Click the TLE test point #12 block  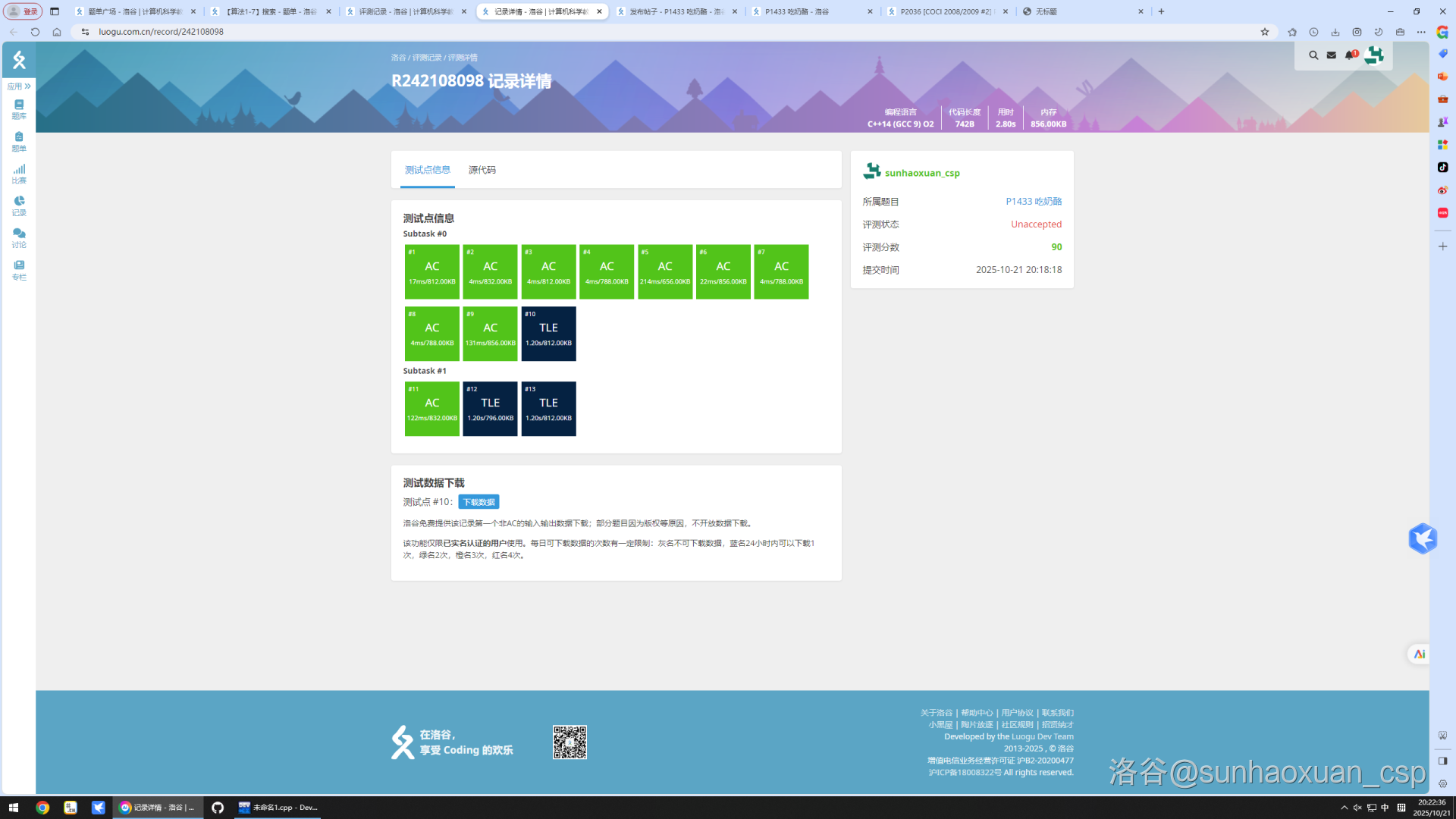[490, 409]
